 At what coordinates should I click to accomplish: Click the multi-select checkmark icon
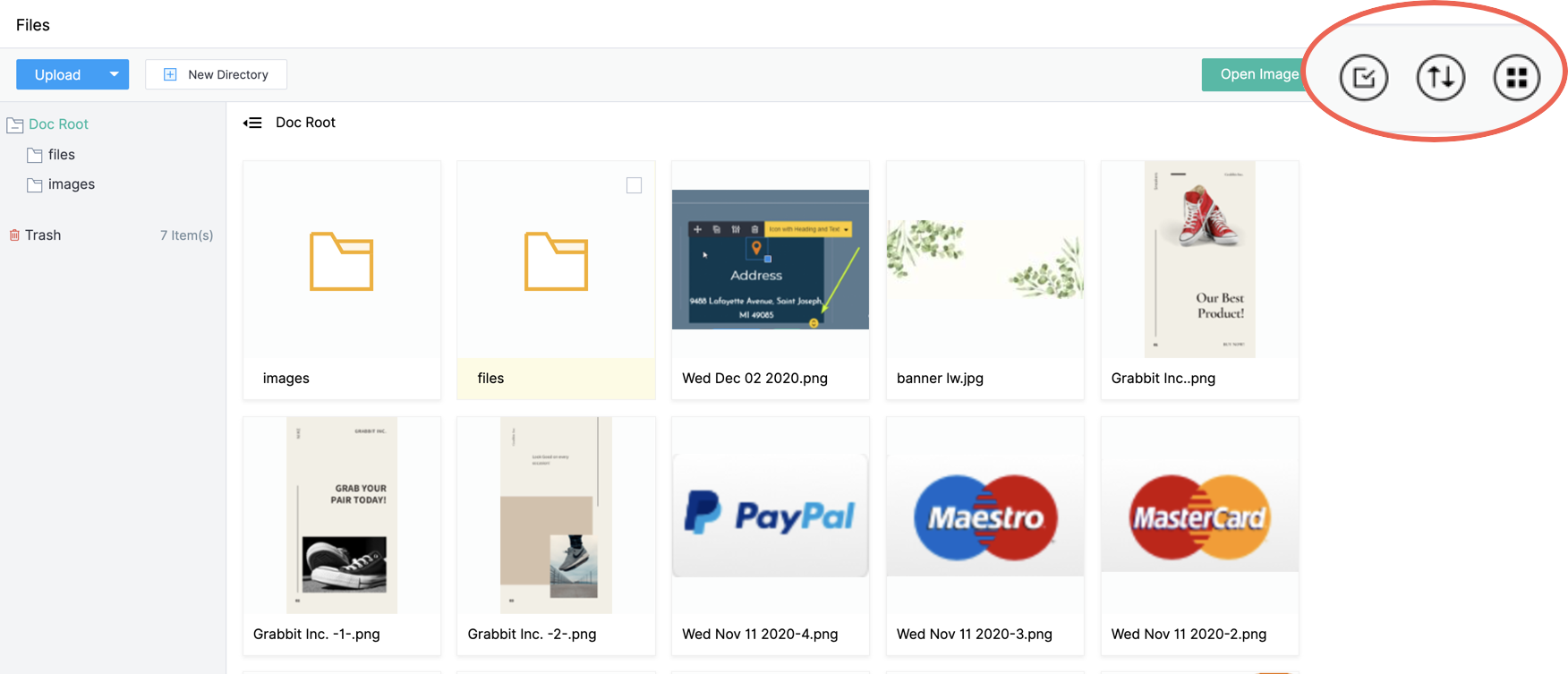tap(1363, 78)
